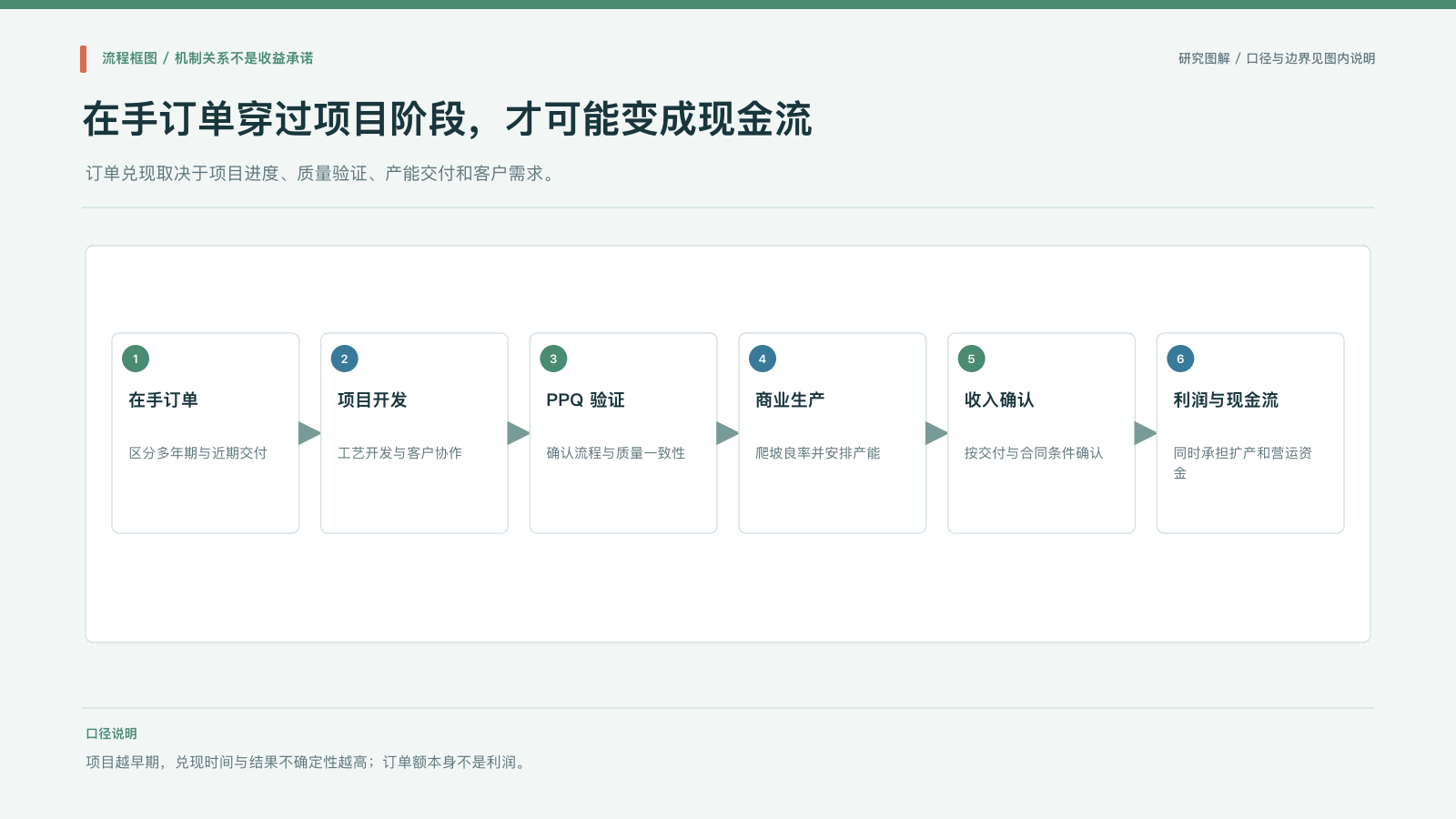Click the arrow between 商业生产 and 收入确认
The height and width of the screenshot is (819, 1456).
[x=936, y=433]
